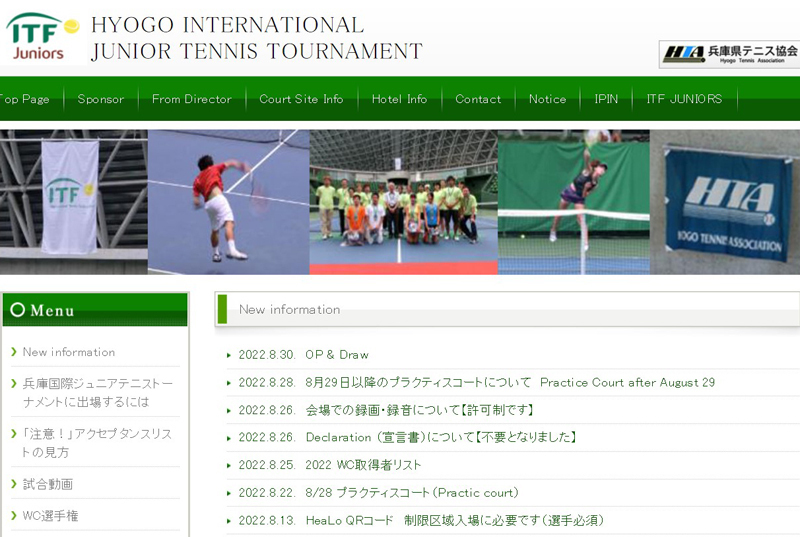The image size is (800, 537).
Task: Click the blue HTA flag photo
Action: [x=725, y=202]
